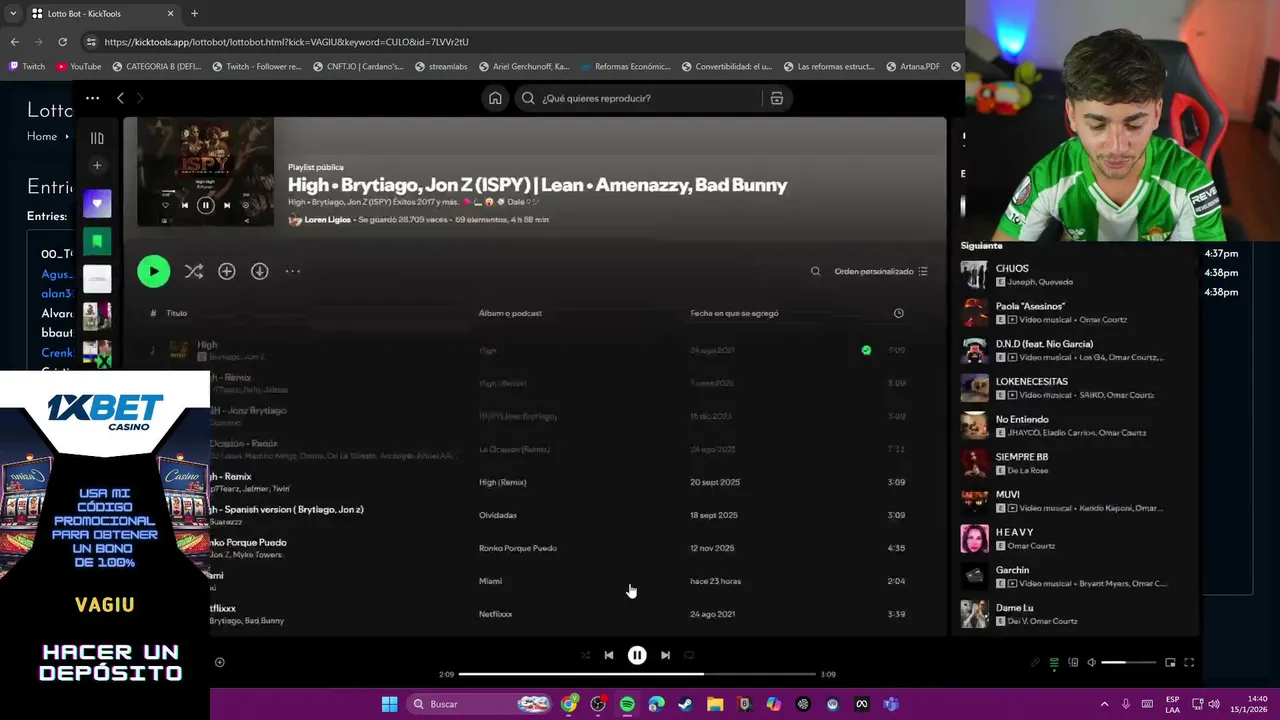This screenshot has width=1280, height=720.
Task: Sort by Álbum o podcast column
Action: 510,313
